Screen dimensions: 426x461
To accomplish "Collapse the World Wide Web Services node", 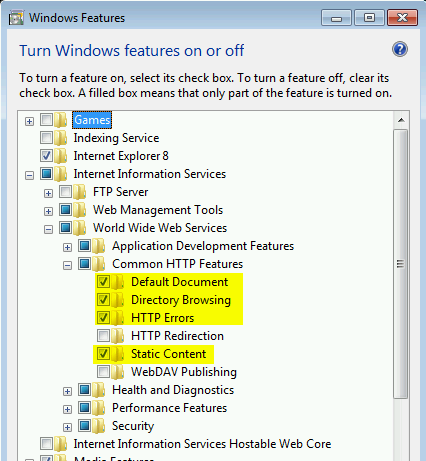I will [x=48, y=229].
